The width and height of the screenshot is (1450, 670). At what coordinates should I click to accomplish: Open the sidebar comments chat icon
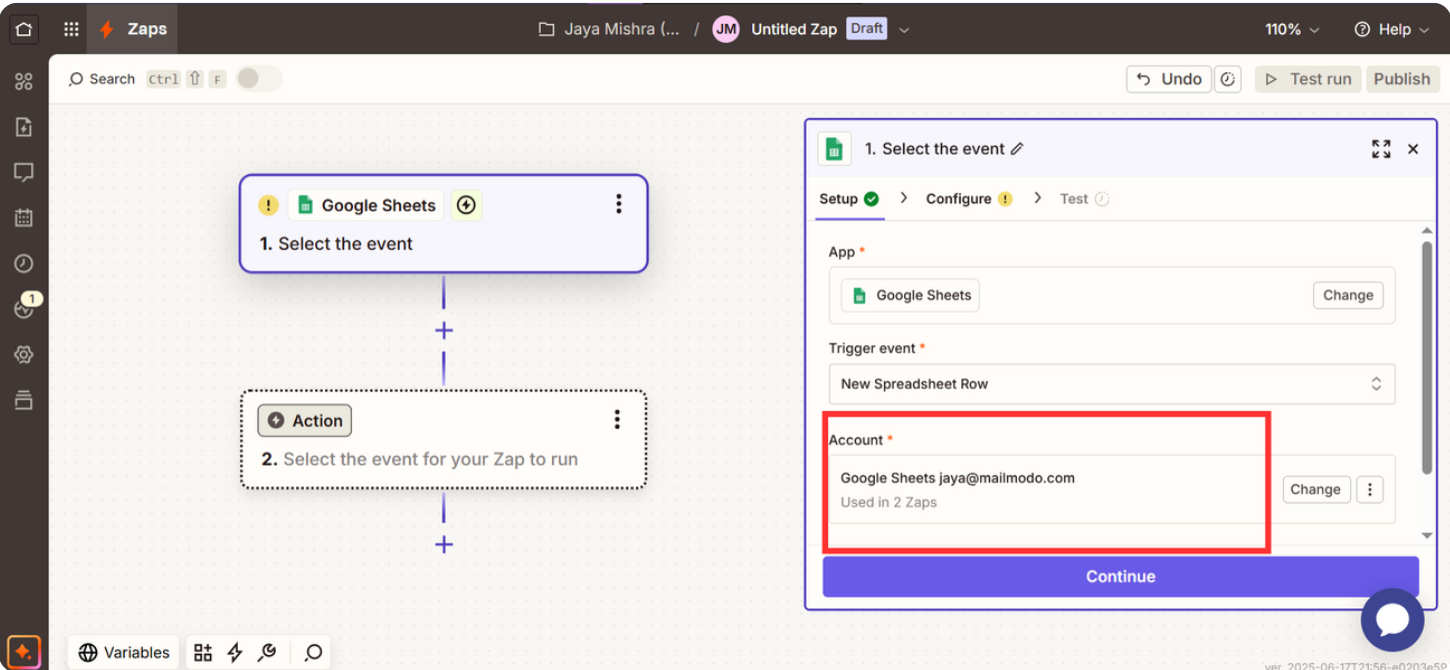(24, 172)
